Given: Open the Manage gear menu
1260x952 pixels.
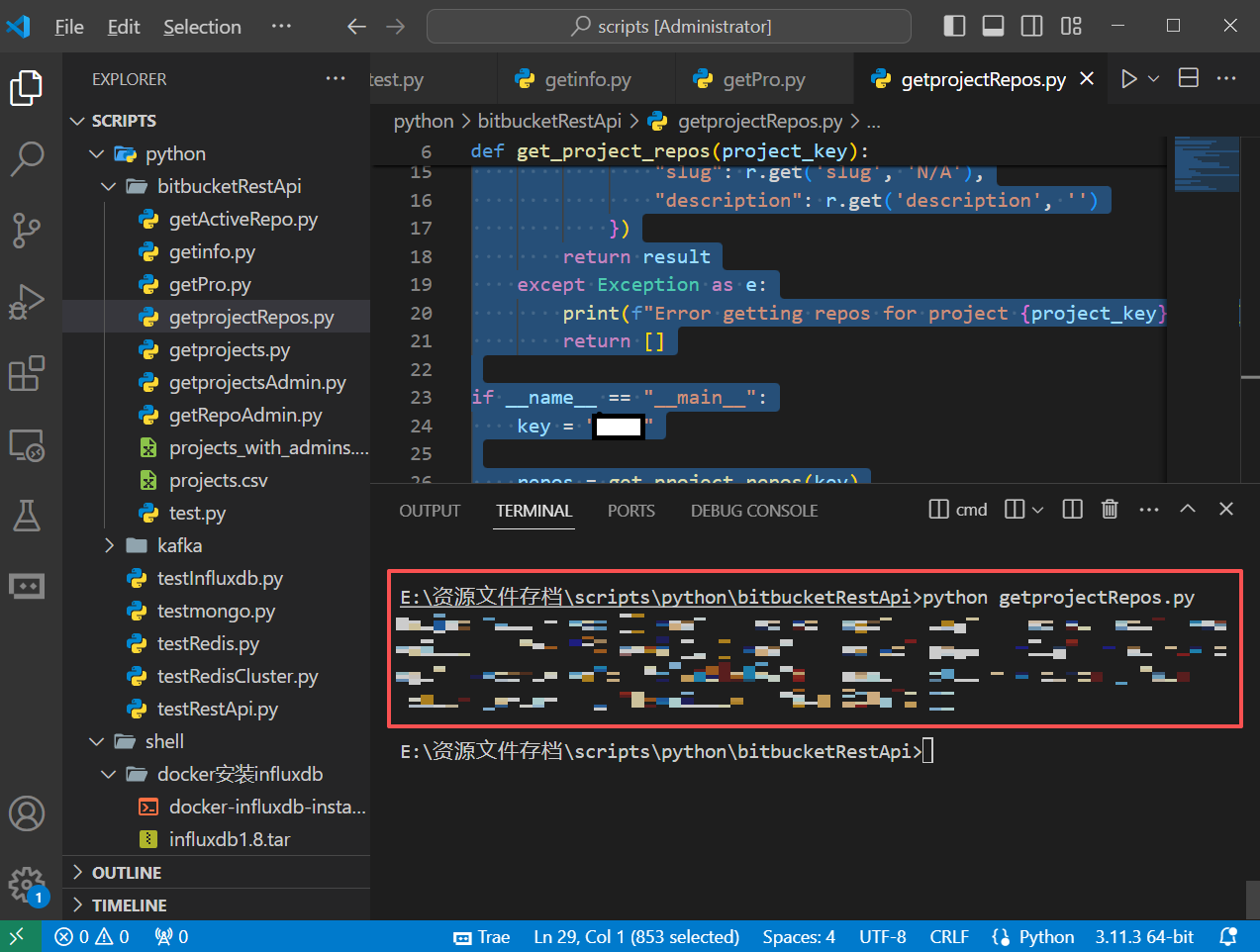Looking at the screenshot, I should pyautogui.click(x=27, y=884).
